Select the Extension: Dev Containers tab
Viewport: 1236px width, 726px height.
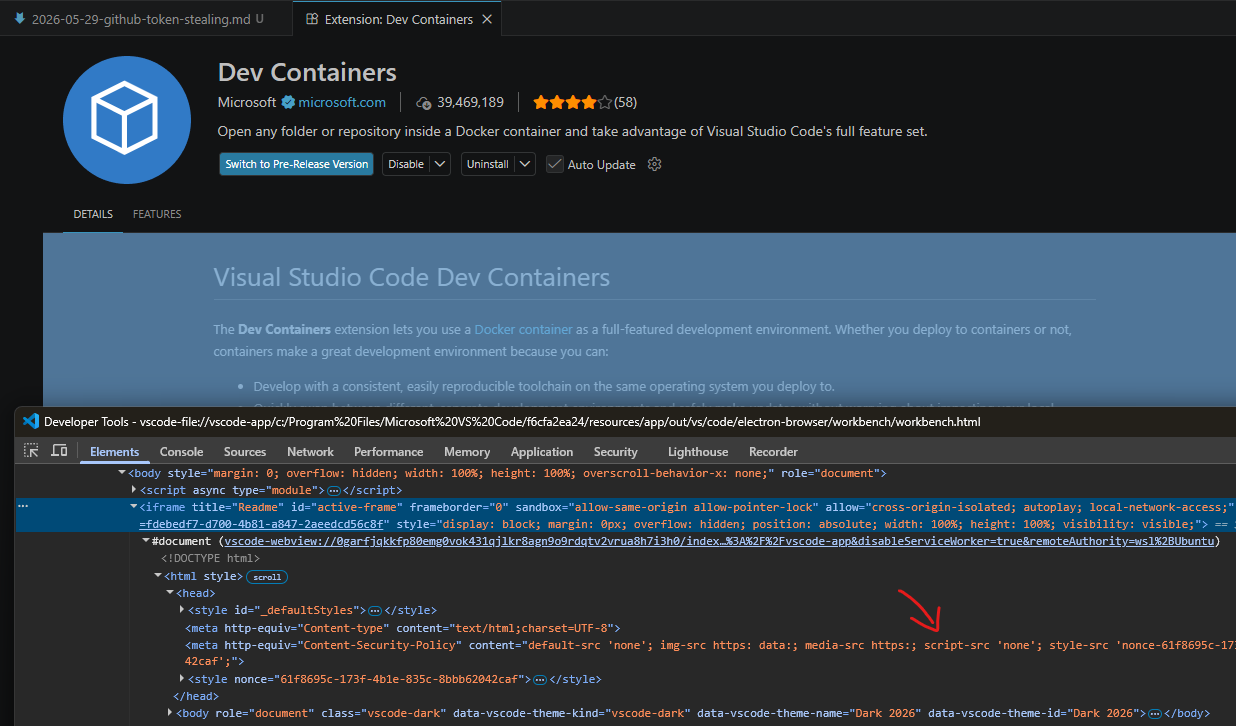tap(398, 19)
